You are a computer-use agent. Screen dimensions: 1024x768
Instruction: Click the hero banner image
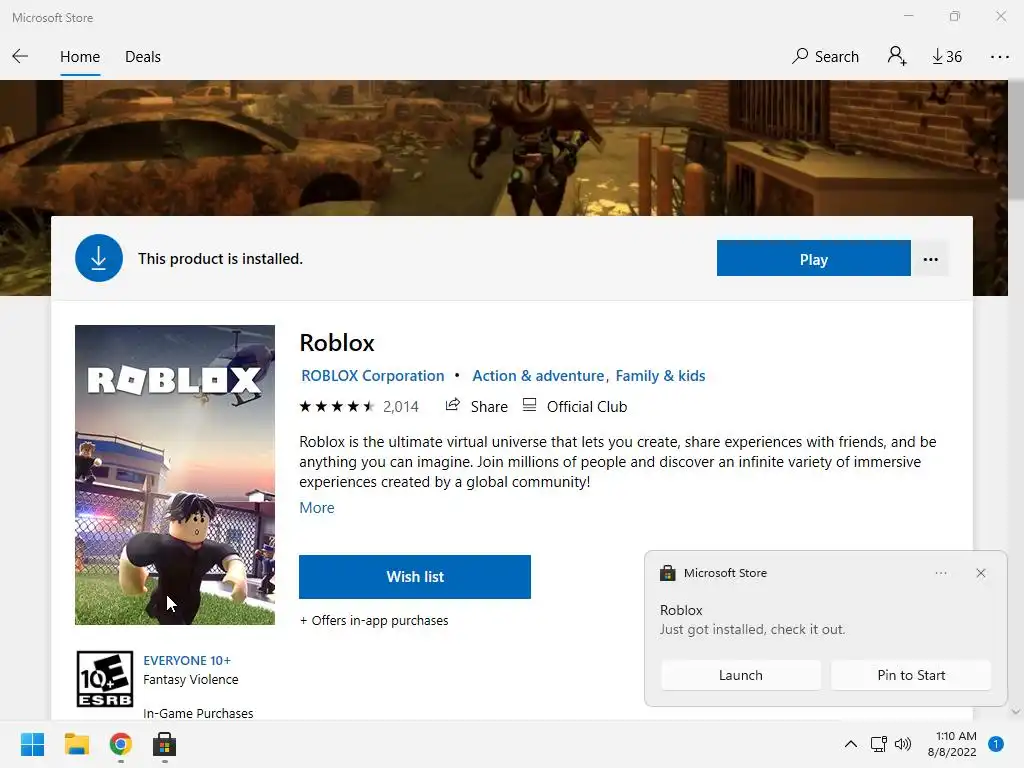coord(504,148)
